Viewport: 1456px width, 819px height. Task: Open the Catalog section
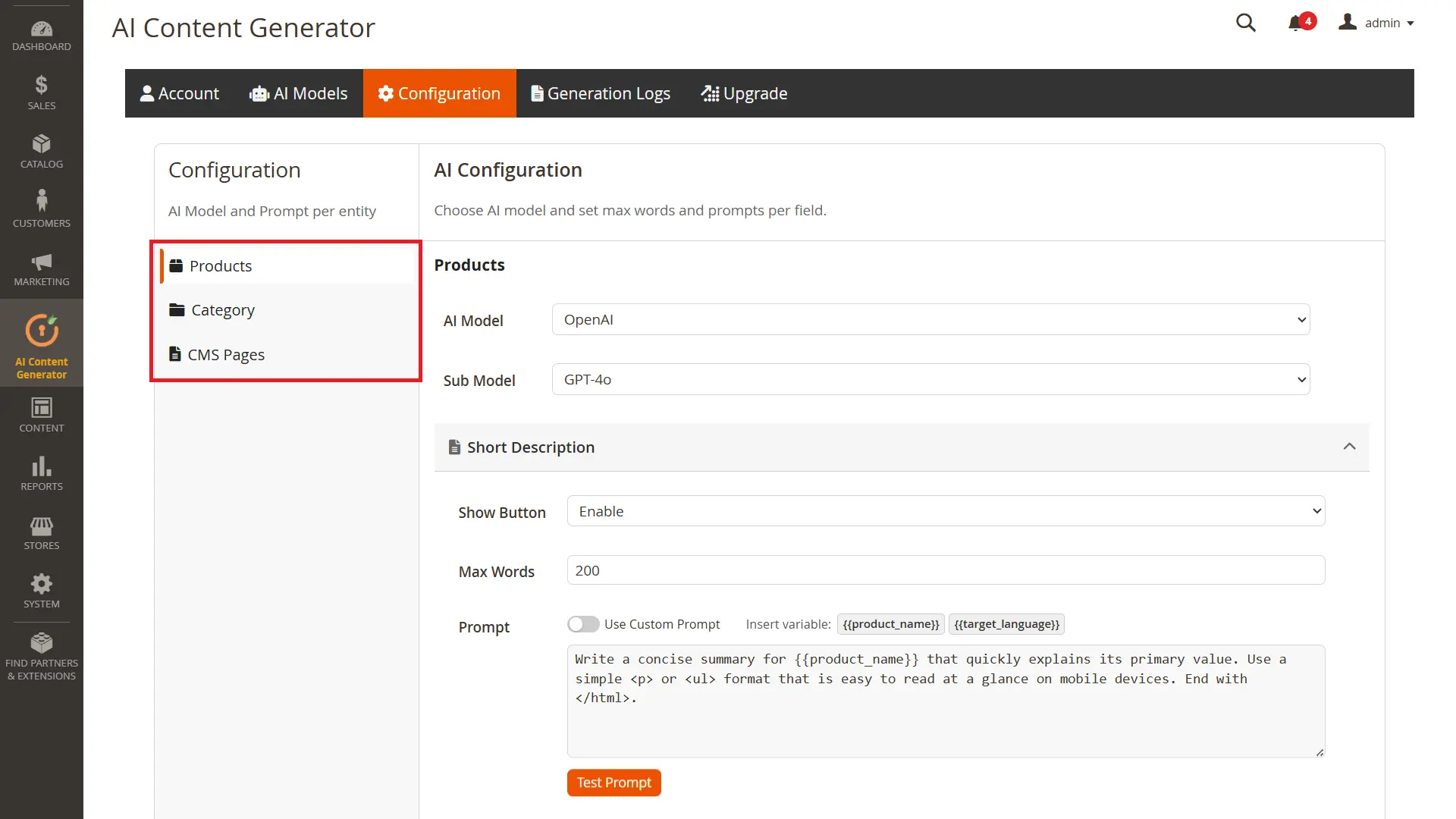[41, 150]
